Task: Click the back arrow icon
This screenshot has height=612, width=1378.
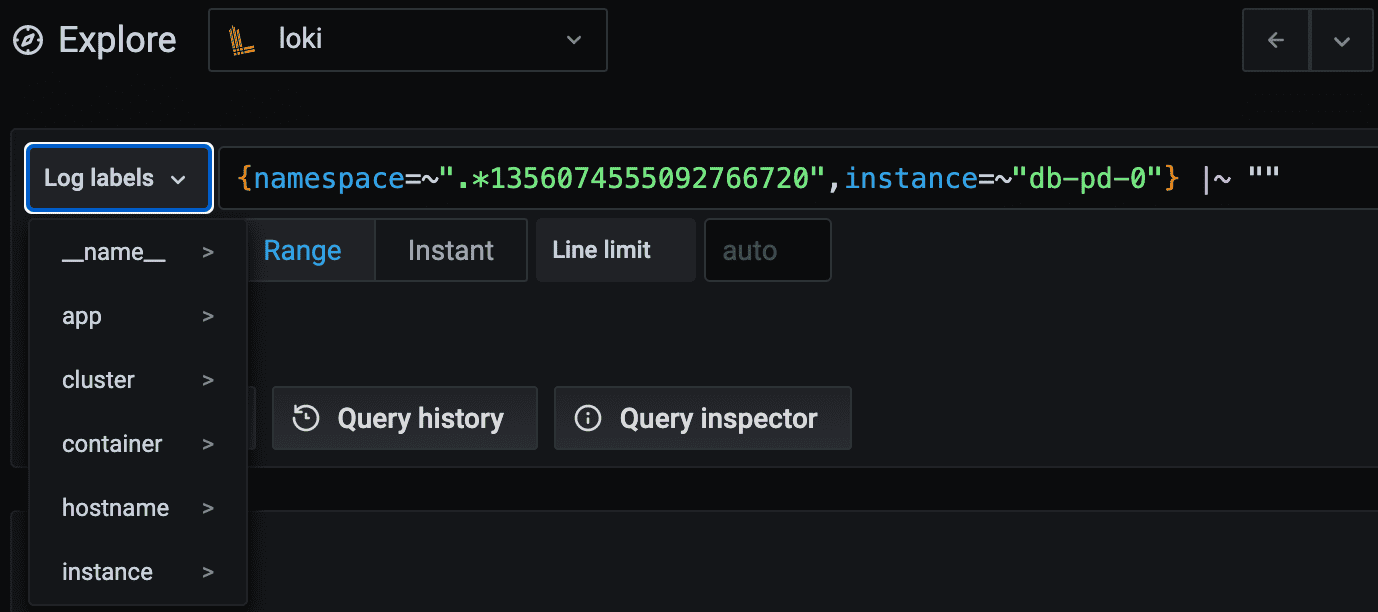Action: [1275, 41]
